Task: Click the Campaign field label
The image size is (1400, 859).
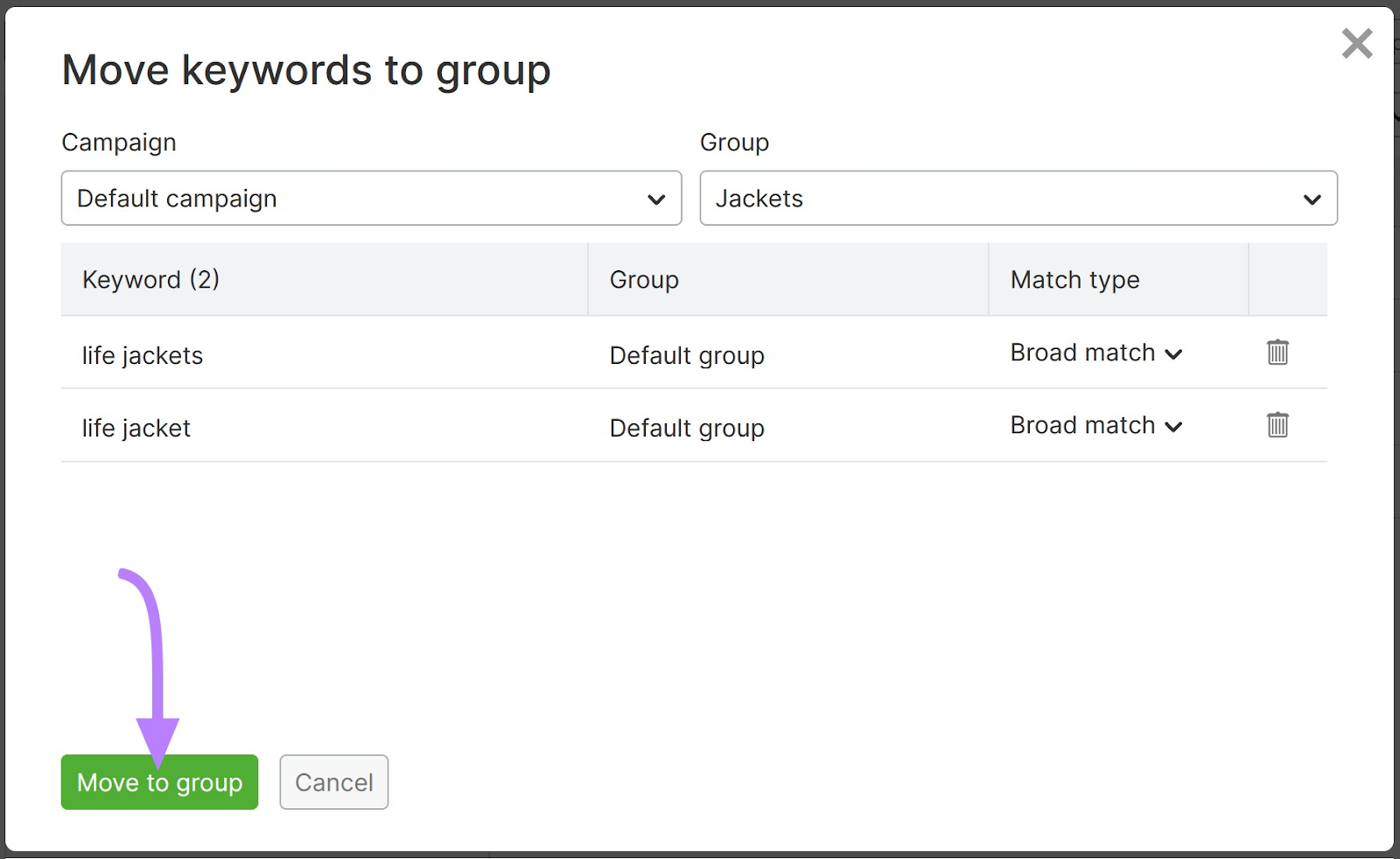Action: pos(119,142)
